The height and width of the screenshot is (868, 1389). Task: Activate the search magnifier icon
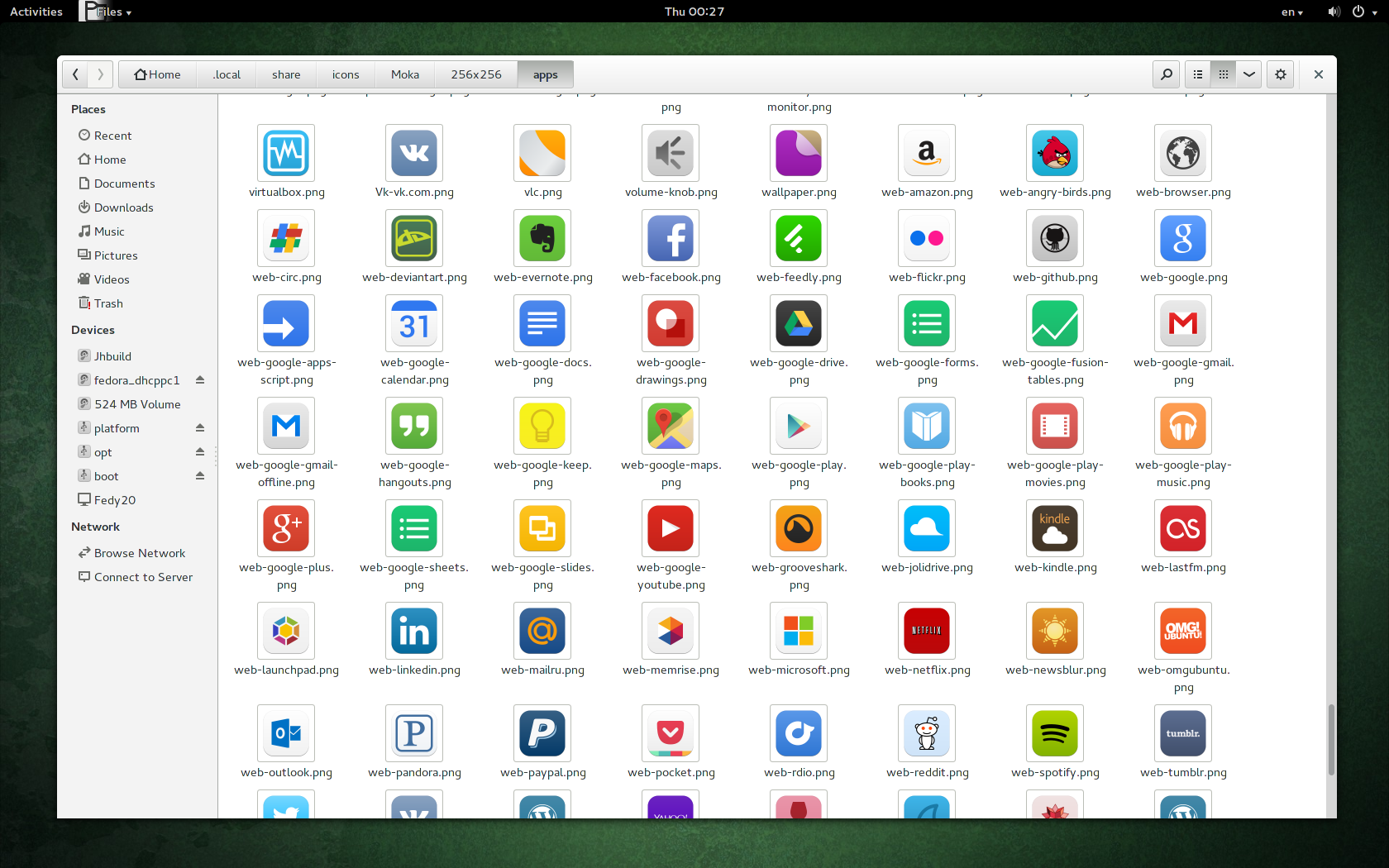[1166, 74]
